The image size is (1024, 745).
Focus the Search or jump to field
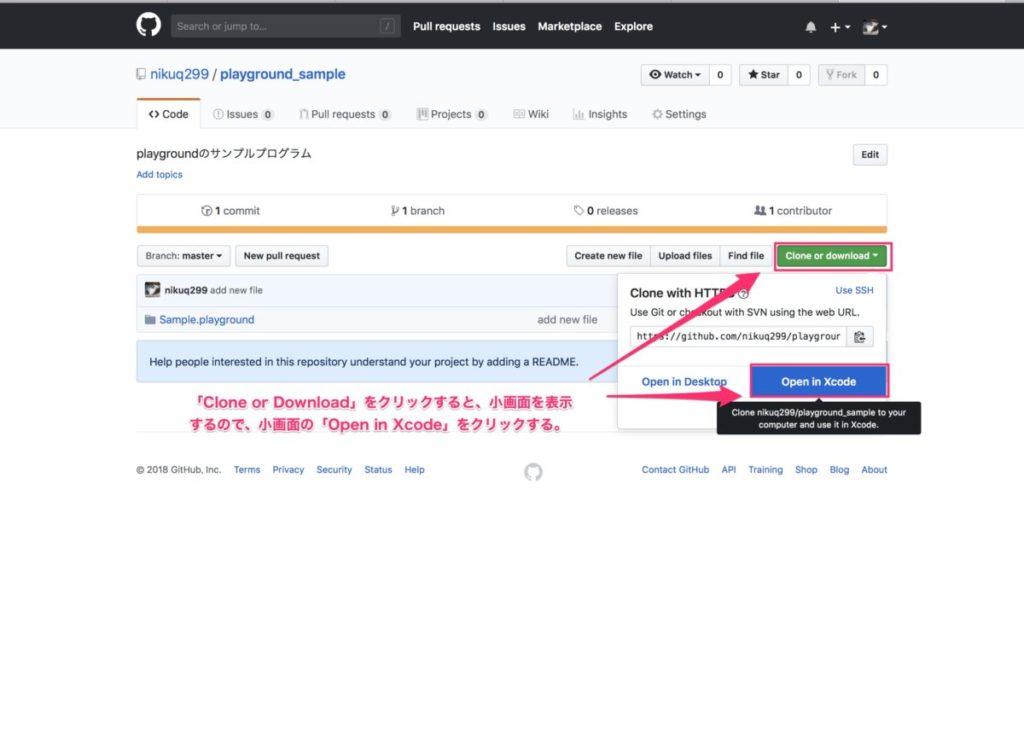click(285, 26)
